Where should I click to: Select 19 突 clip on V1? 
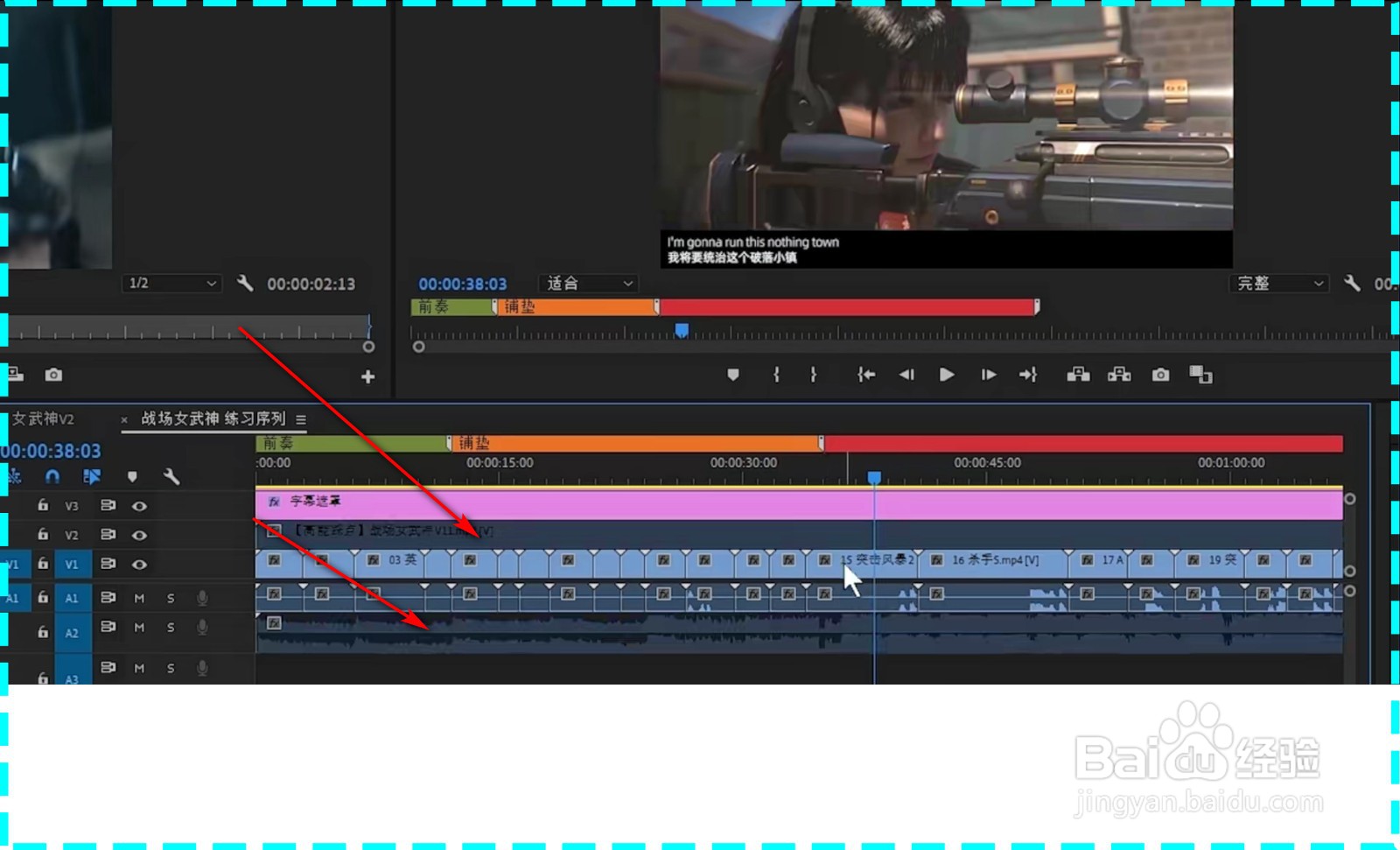coord(1210,564)
